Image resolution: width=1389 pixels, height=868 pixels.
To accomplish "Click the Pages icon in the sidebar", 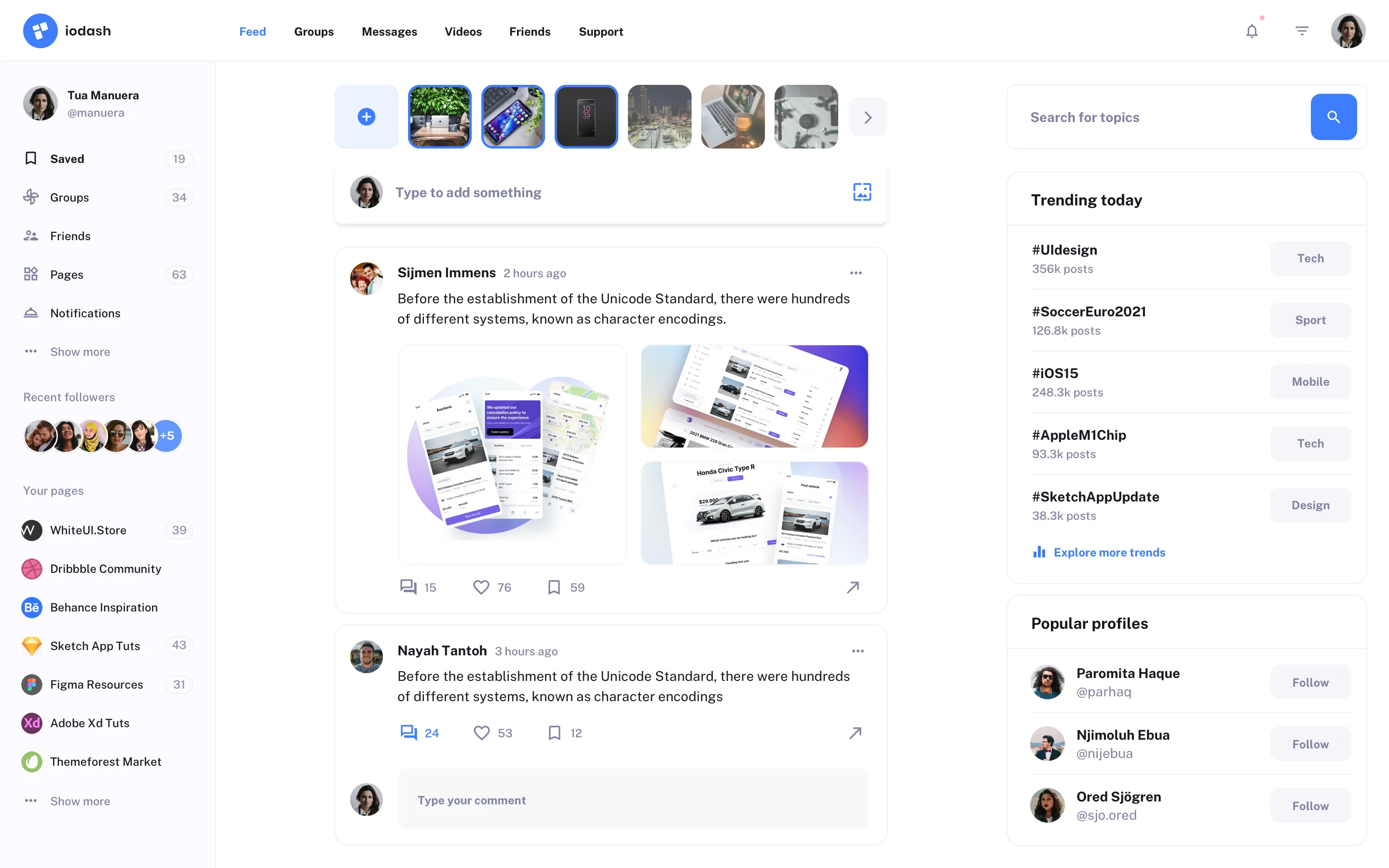I will (x=31, y=274).
